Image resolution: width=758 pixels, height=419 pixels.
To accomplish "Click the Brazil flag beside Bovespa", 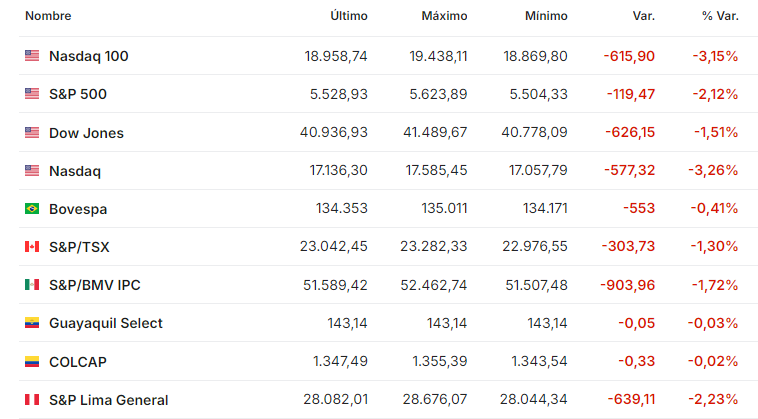I will tap(32, 208).
